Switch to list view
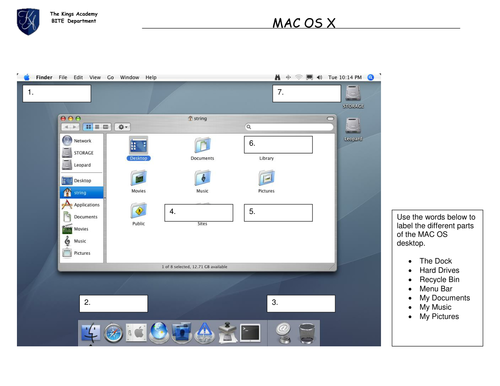 (x=97, y=127)
